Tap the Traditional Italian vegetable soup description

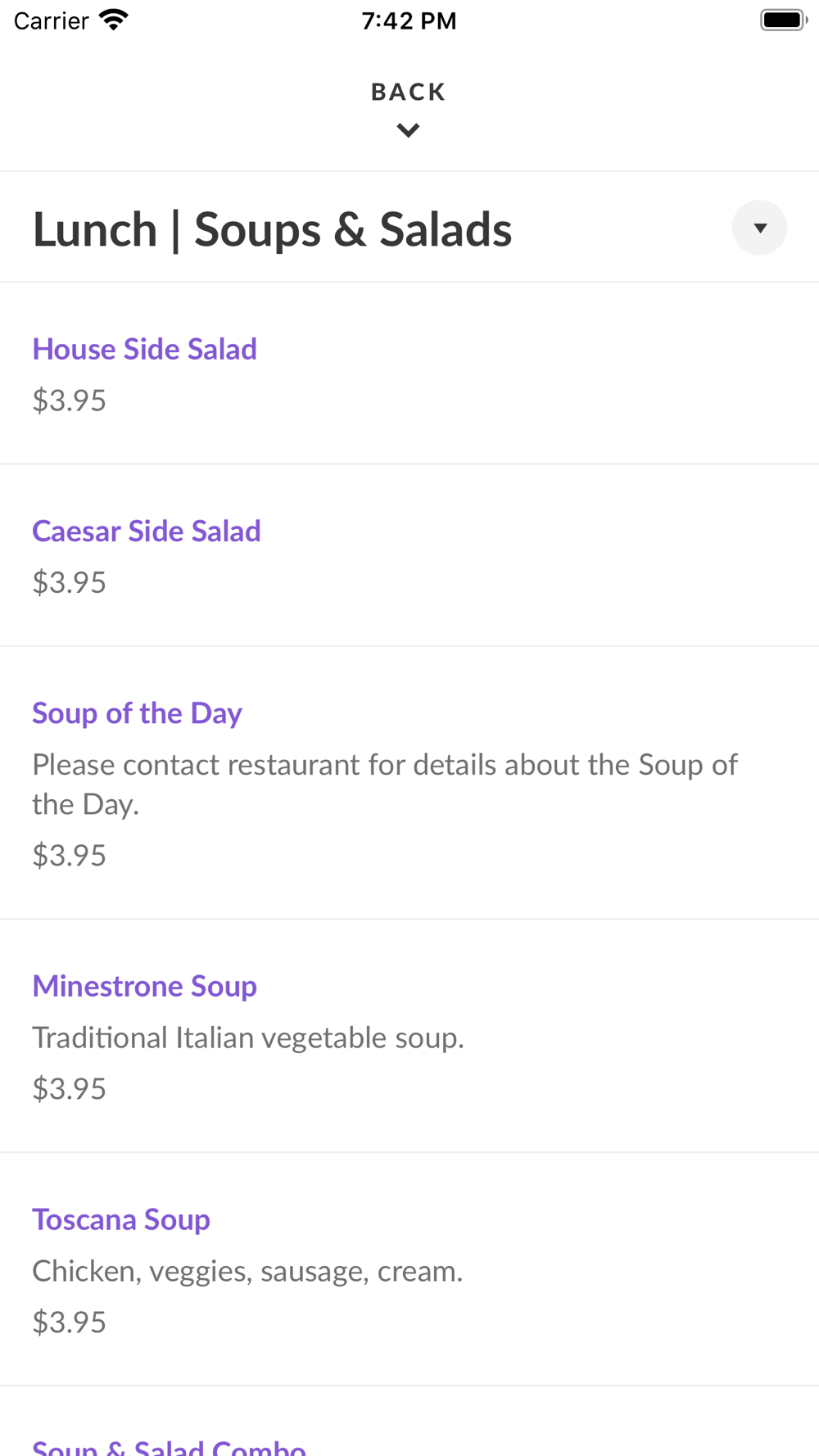coord(248,1038)
